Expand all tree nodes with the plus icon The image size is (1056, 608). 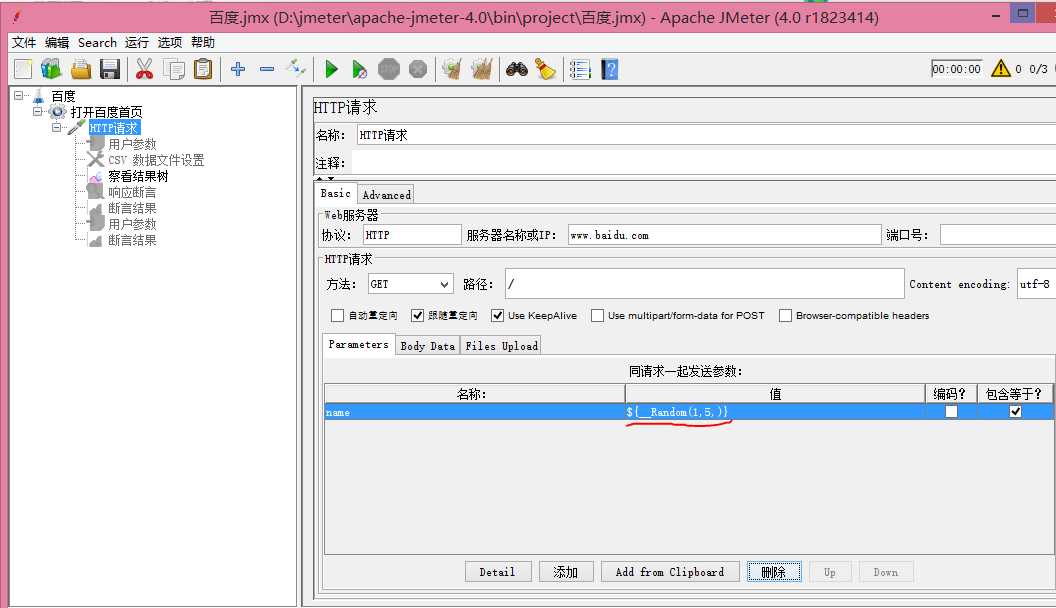click(x=238, y=69)
